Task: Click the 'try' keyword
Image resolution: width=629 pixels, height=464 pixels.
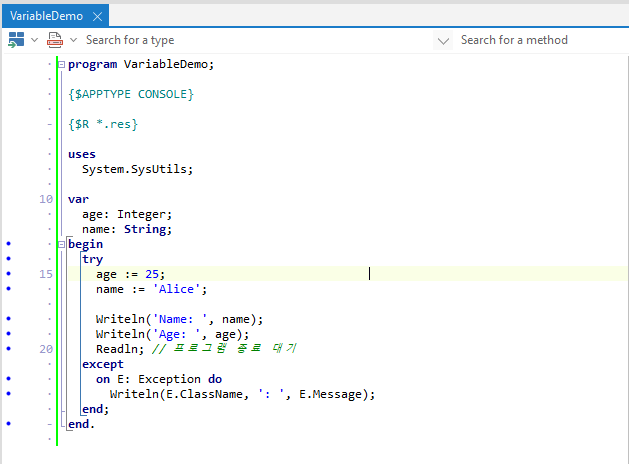Action: [x=93, y=259]
